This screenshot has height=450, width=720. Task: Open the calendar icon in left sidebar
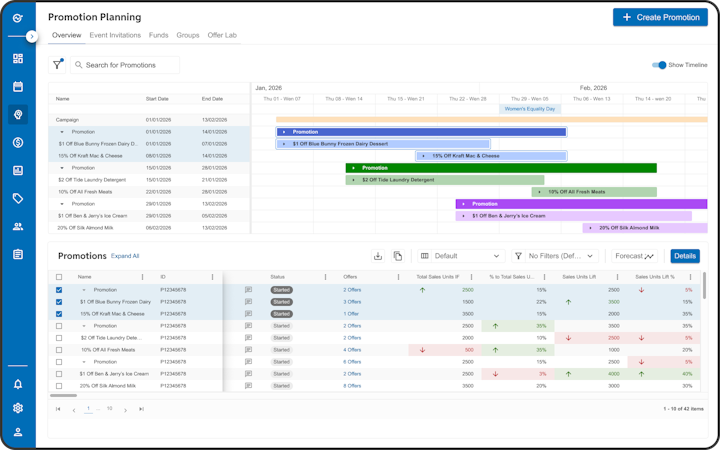coord(18,86)
